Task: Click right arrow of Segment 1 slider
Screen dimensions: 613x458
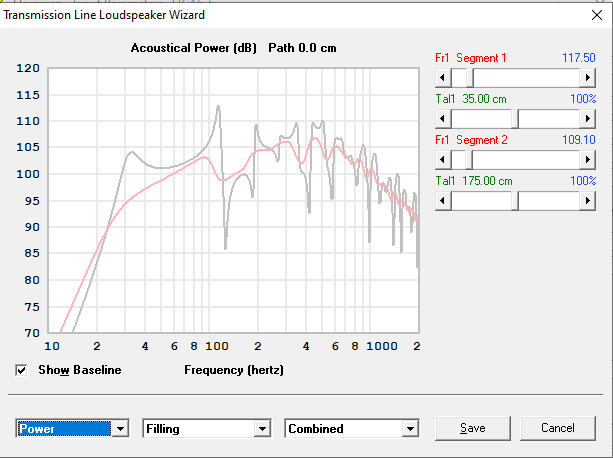Action: [x=588, y=77]
